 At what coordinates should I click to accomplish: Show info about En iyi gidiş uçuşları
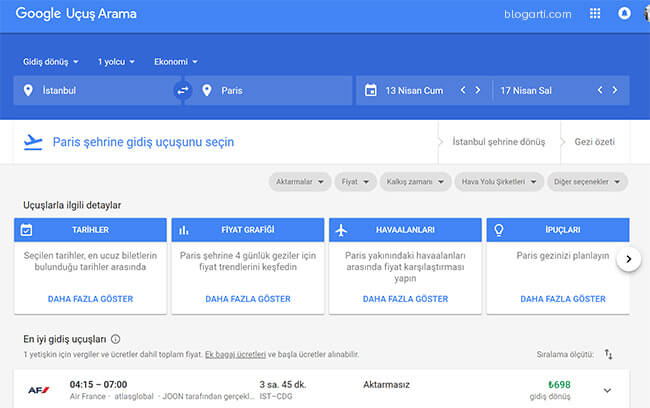tap(116, 339)
